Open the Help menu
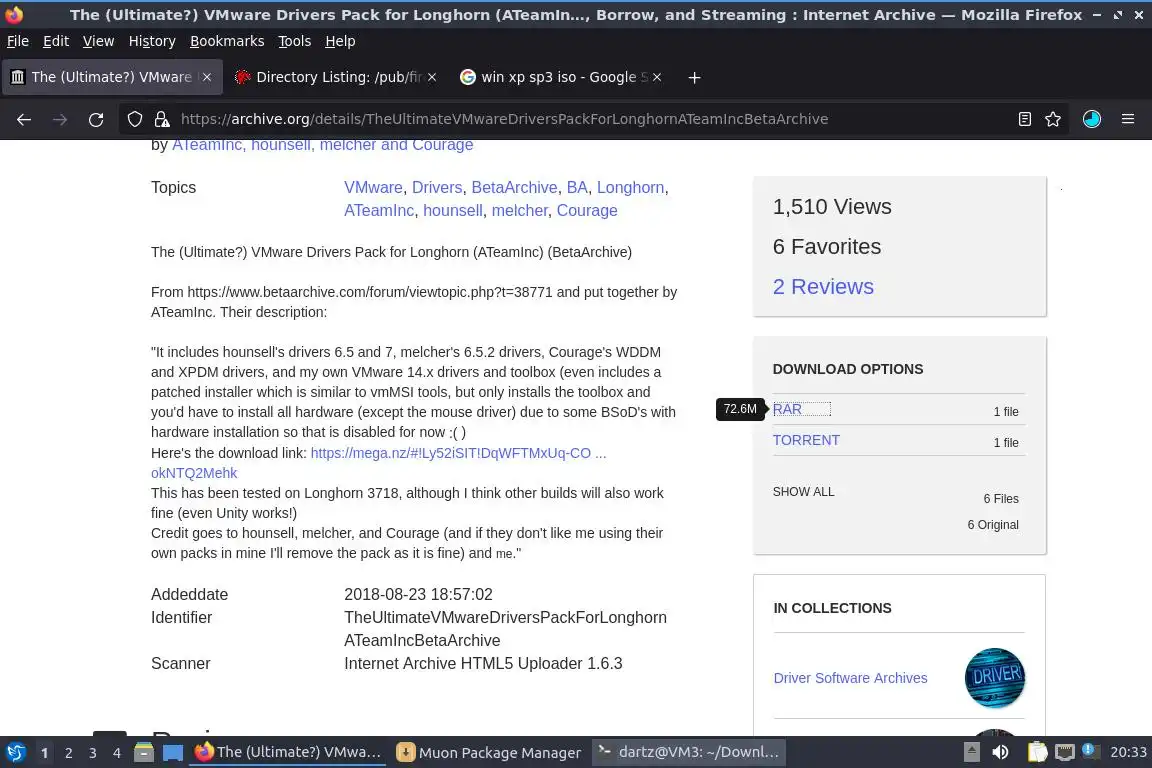 pyautogui.click(x=340, y=41)
